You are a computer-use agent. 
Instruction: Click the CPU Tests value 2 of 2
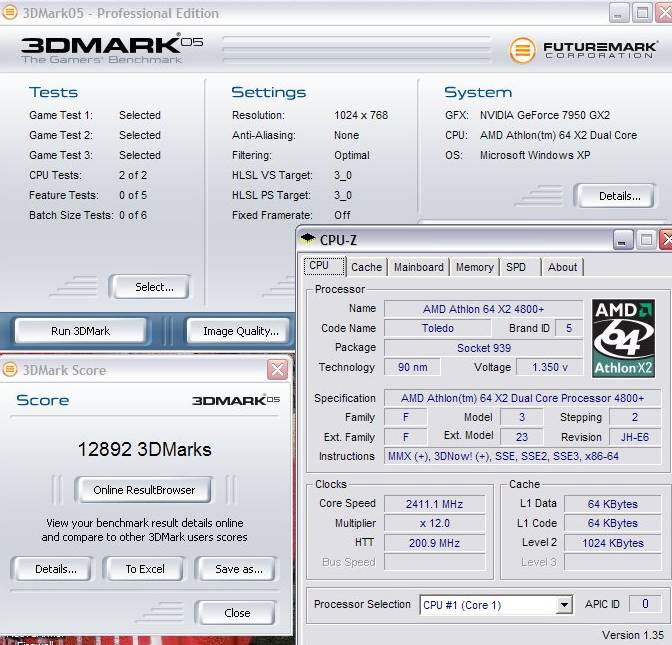tap(133, 175)
